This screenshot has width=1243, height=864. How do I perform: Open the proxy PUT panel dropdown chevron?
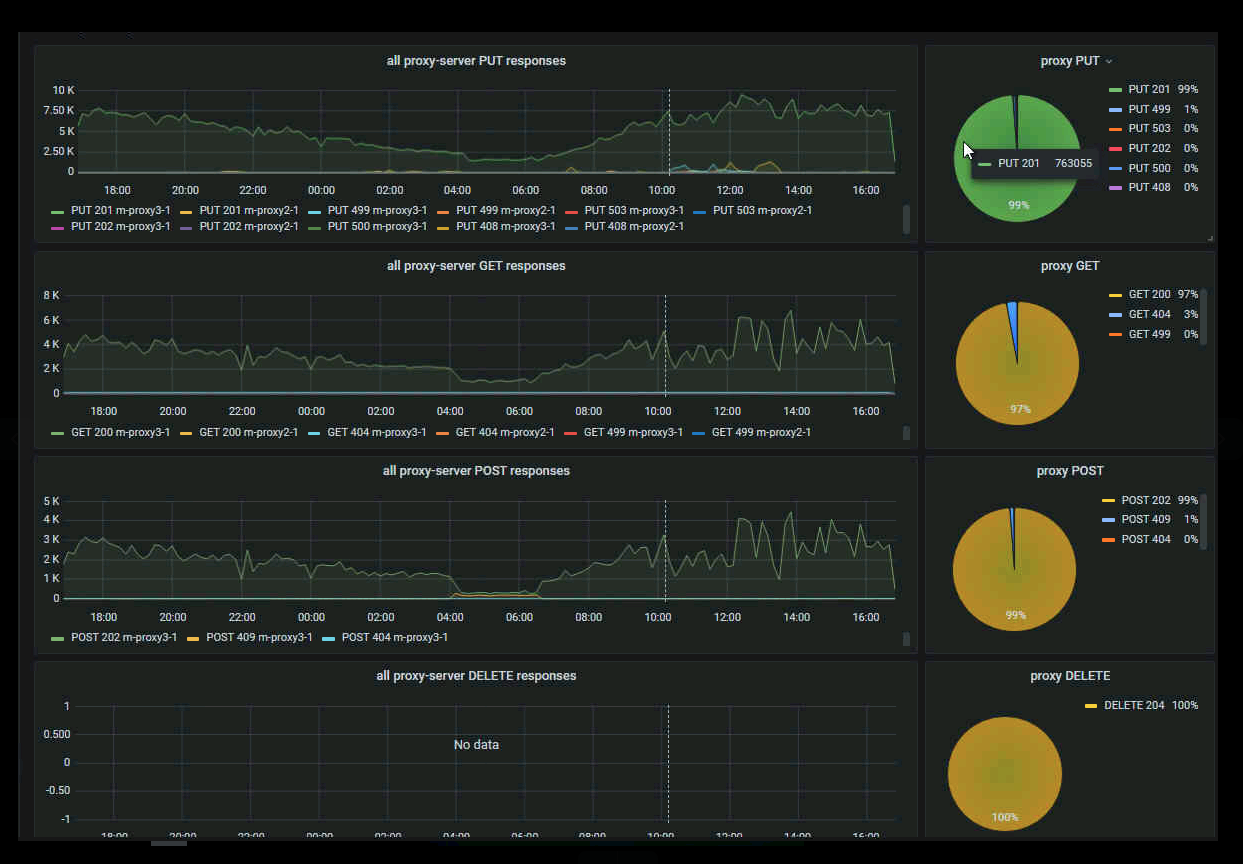point(1109,62)
